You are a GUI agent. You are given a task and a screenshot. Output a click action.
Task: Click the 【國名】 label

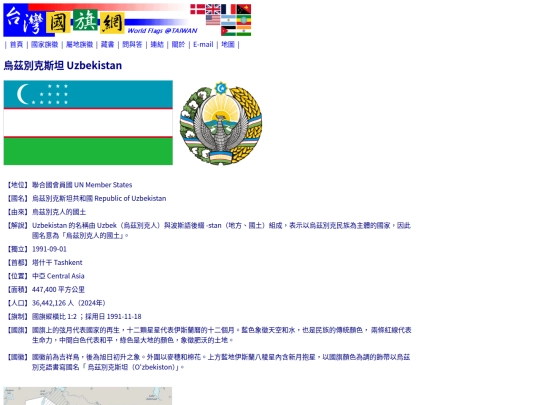(17, 198)
